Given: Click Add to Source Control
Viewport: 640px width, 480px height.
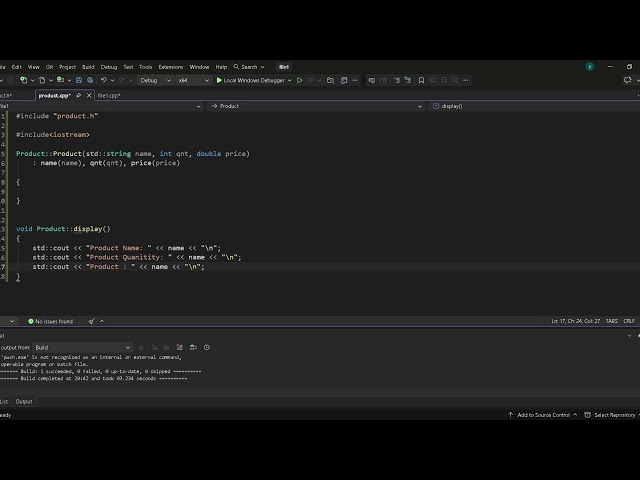Looking at the screenshot, I should (543, 415).
